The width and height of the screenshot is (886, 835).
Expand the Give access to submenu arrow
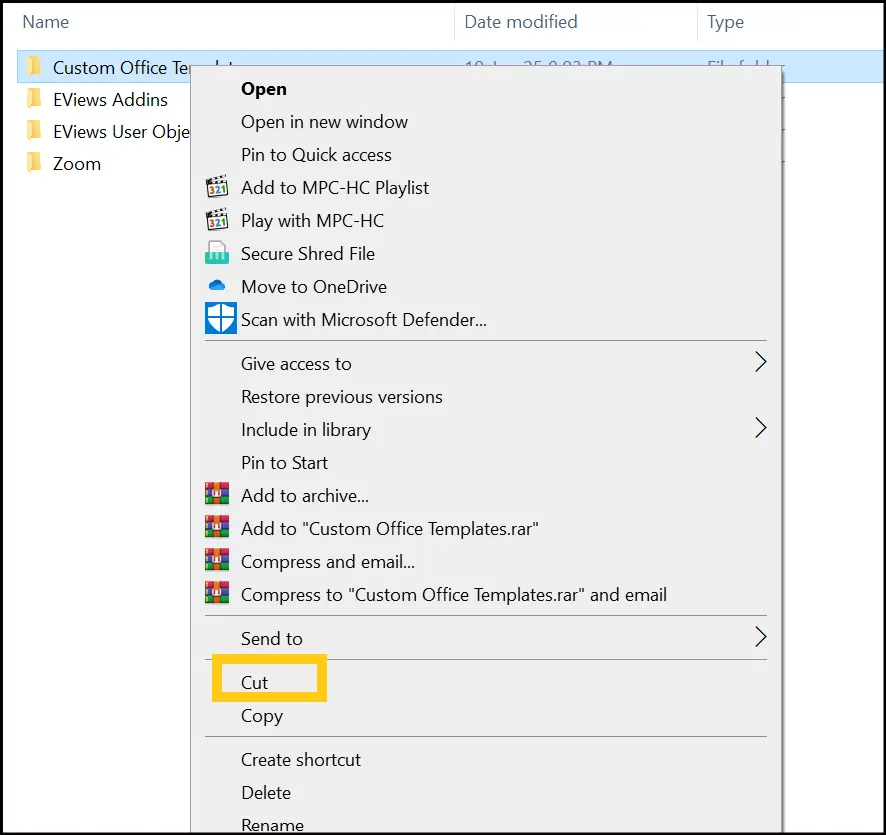pyautogui.click(x=761, y=362)
